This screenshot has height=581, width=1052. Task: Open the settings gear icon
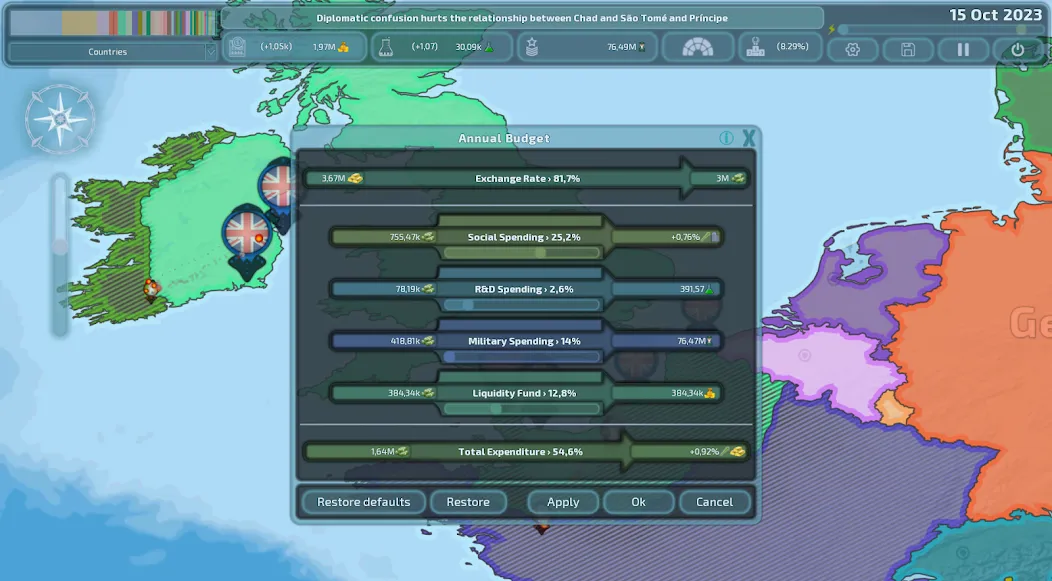tap(852, 48)
